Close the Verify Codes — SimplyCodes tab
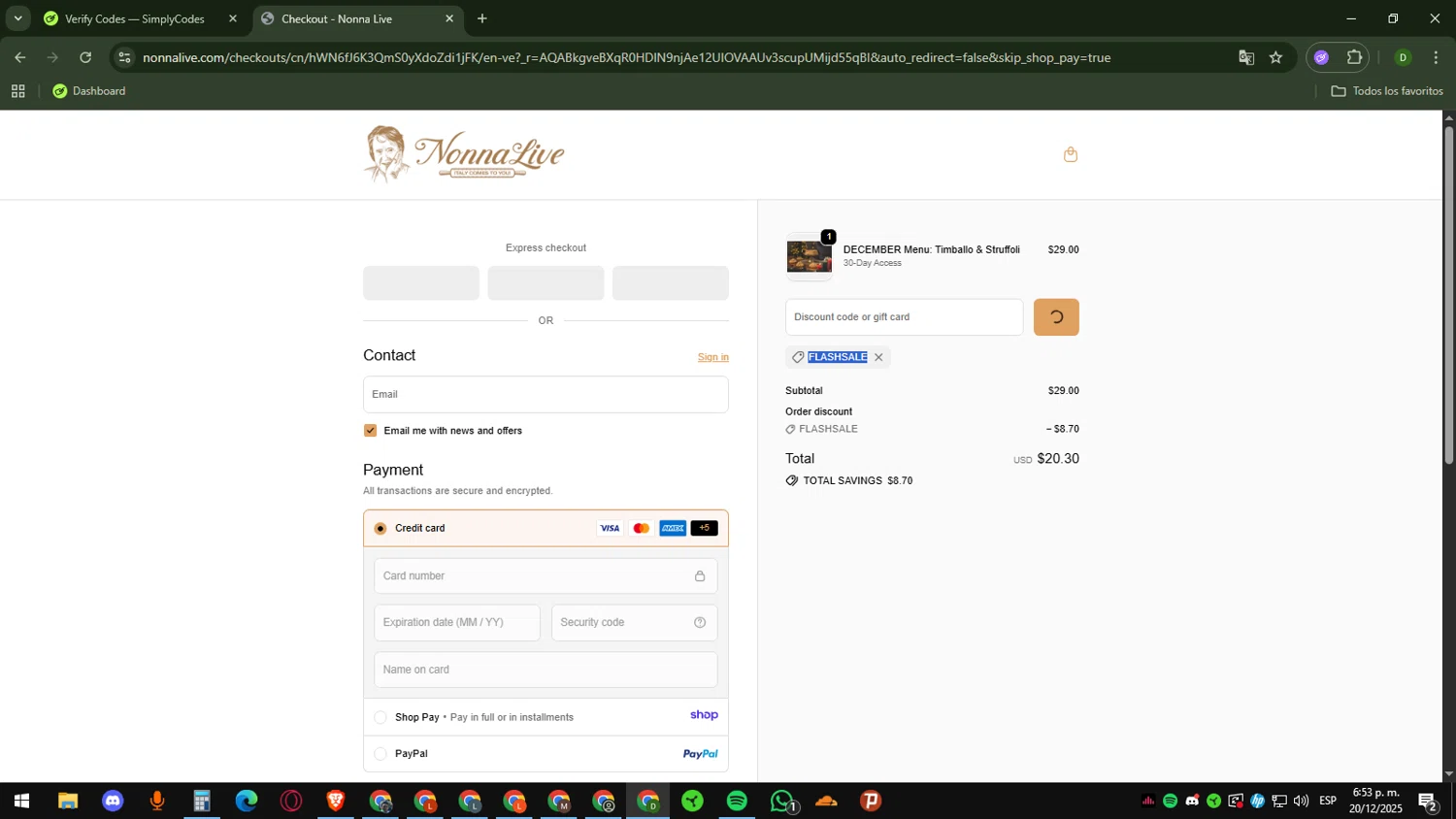 pyautogui.click(x=233, y=18)
